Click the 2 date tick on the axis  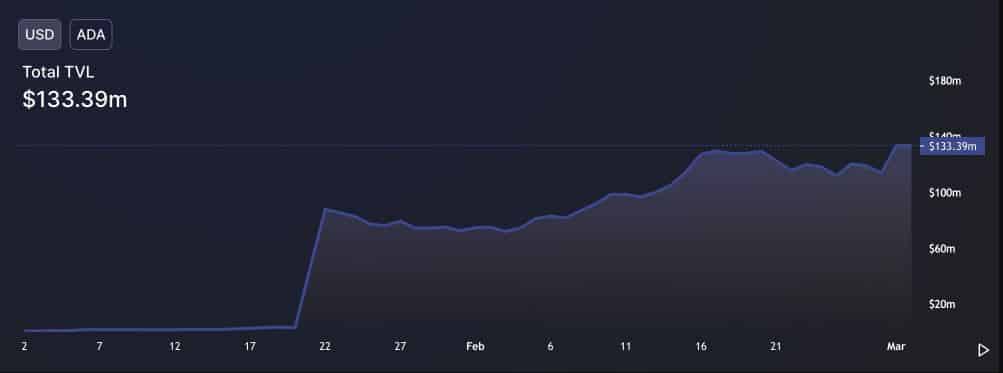[24, 346]
